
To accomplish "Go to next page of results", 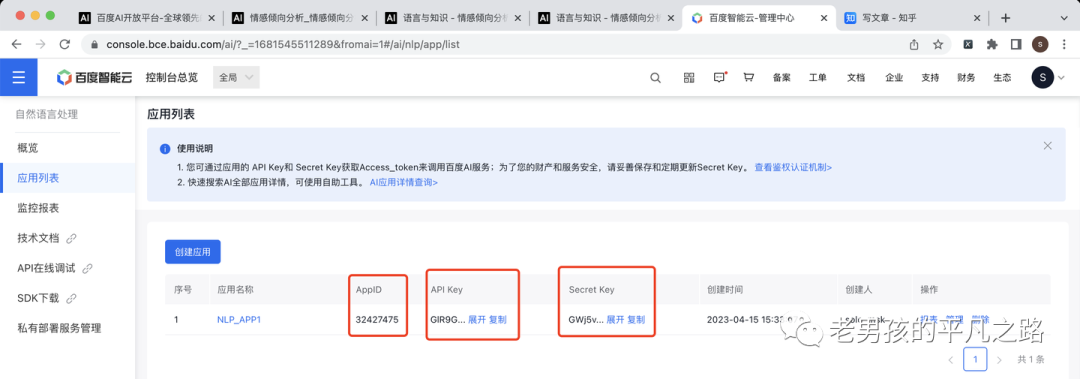I will [999, 359].
